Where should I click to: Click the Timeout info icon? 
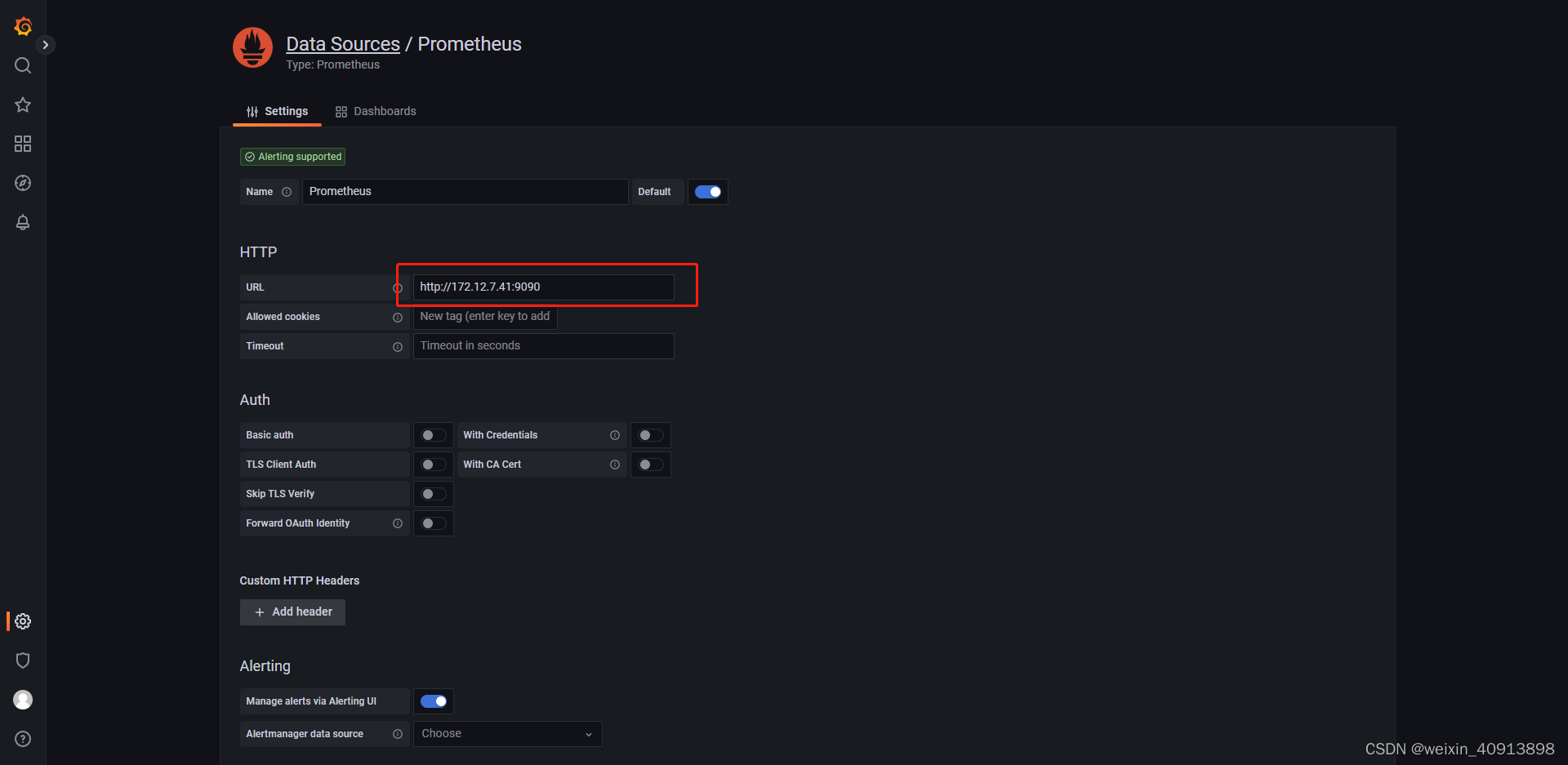(x=398, y=347)
